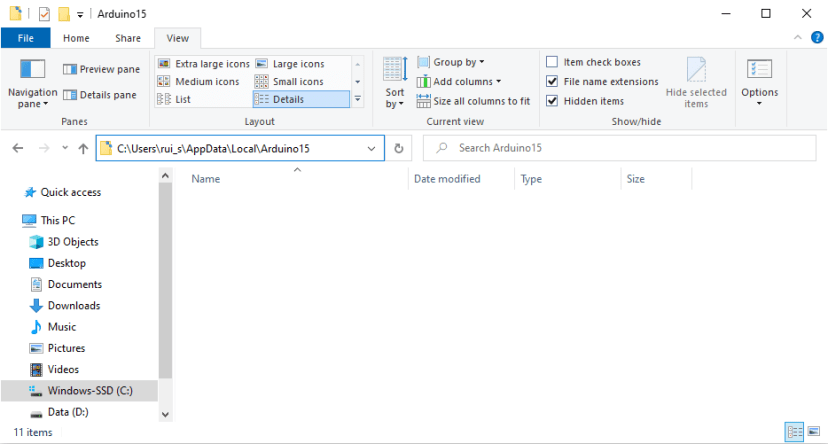Click the Refresh button beside address bar

(x=399, y=148)
